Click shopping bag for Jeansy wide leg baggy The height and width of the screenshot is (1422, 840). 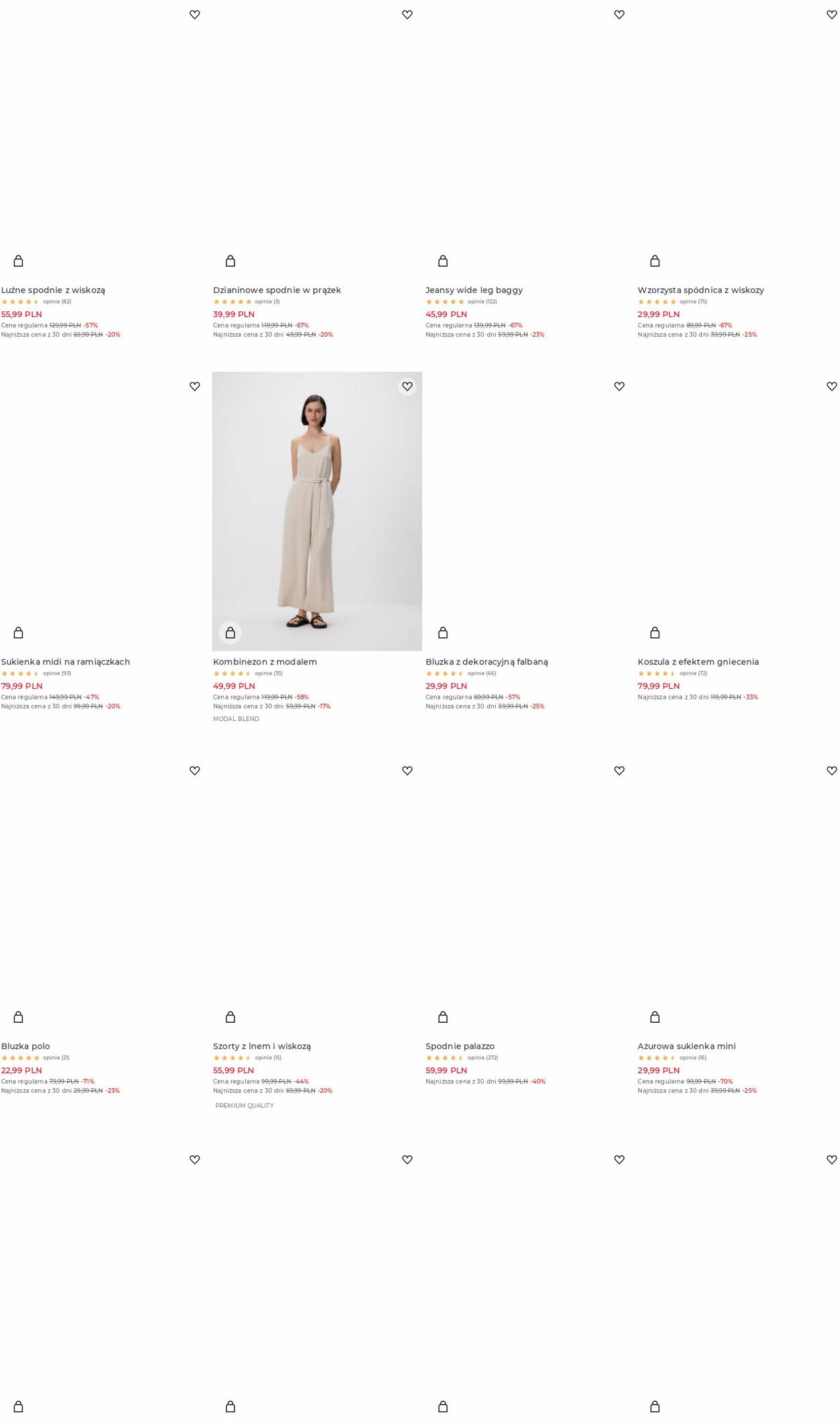443,261
